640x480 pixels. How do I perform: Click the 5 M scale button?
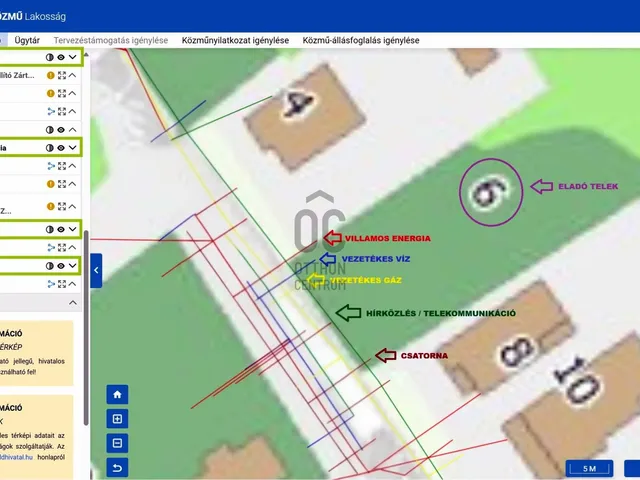click(x=589, y=468)
